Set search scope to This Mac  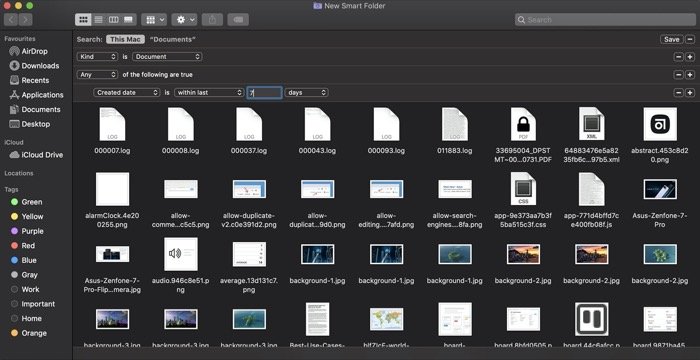125,39
